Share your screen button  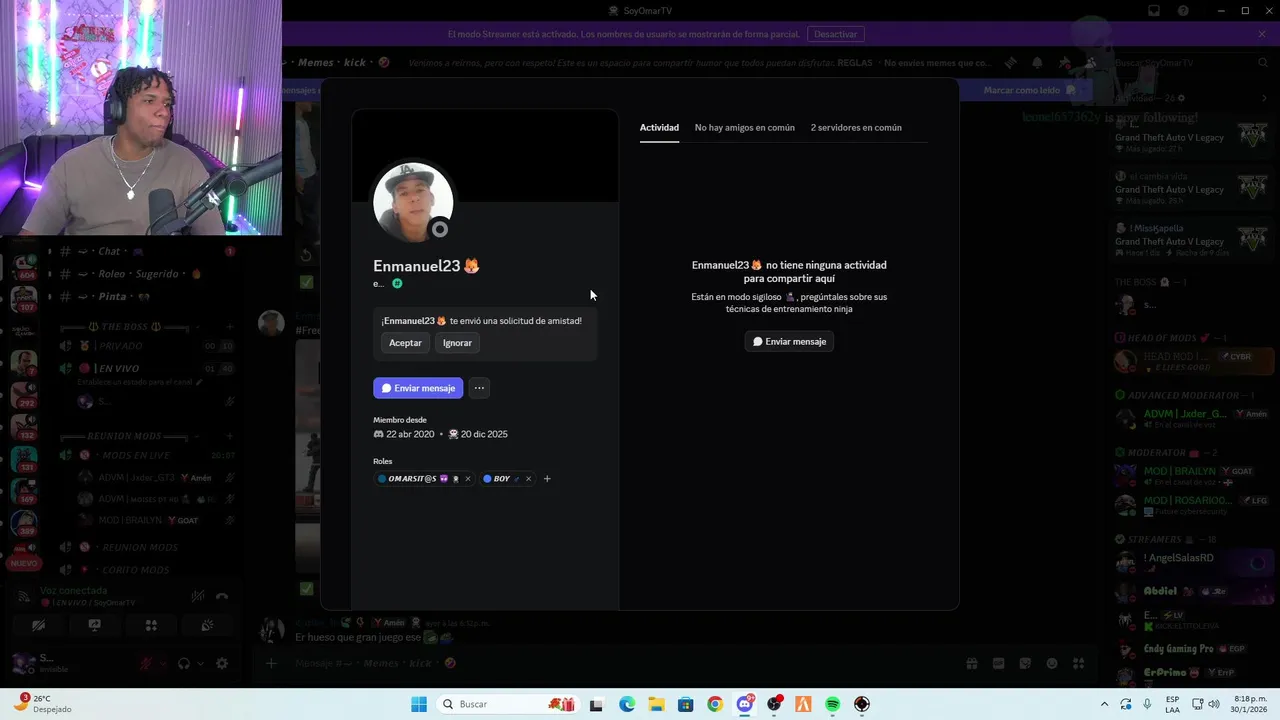tap(94, 626)
